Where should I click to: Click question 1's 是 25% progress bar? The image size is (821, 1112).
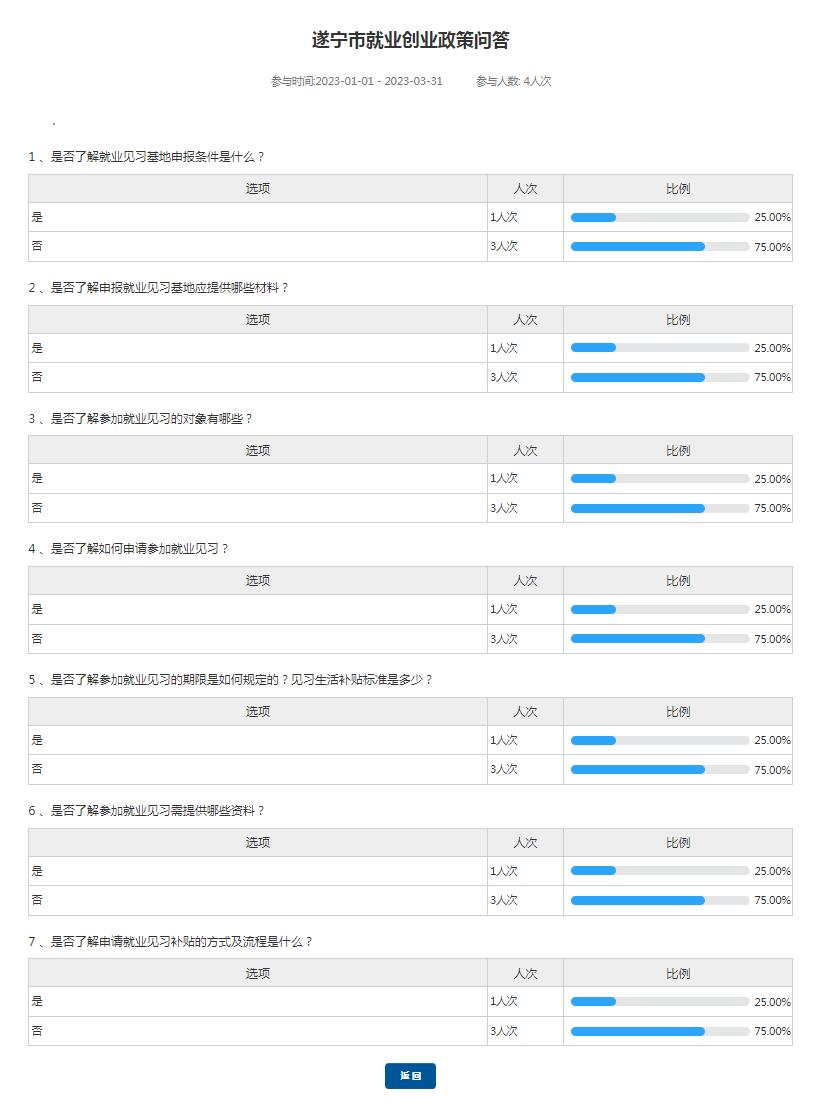660,217
